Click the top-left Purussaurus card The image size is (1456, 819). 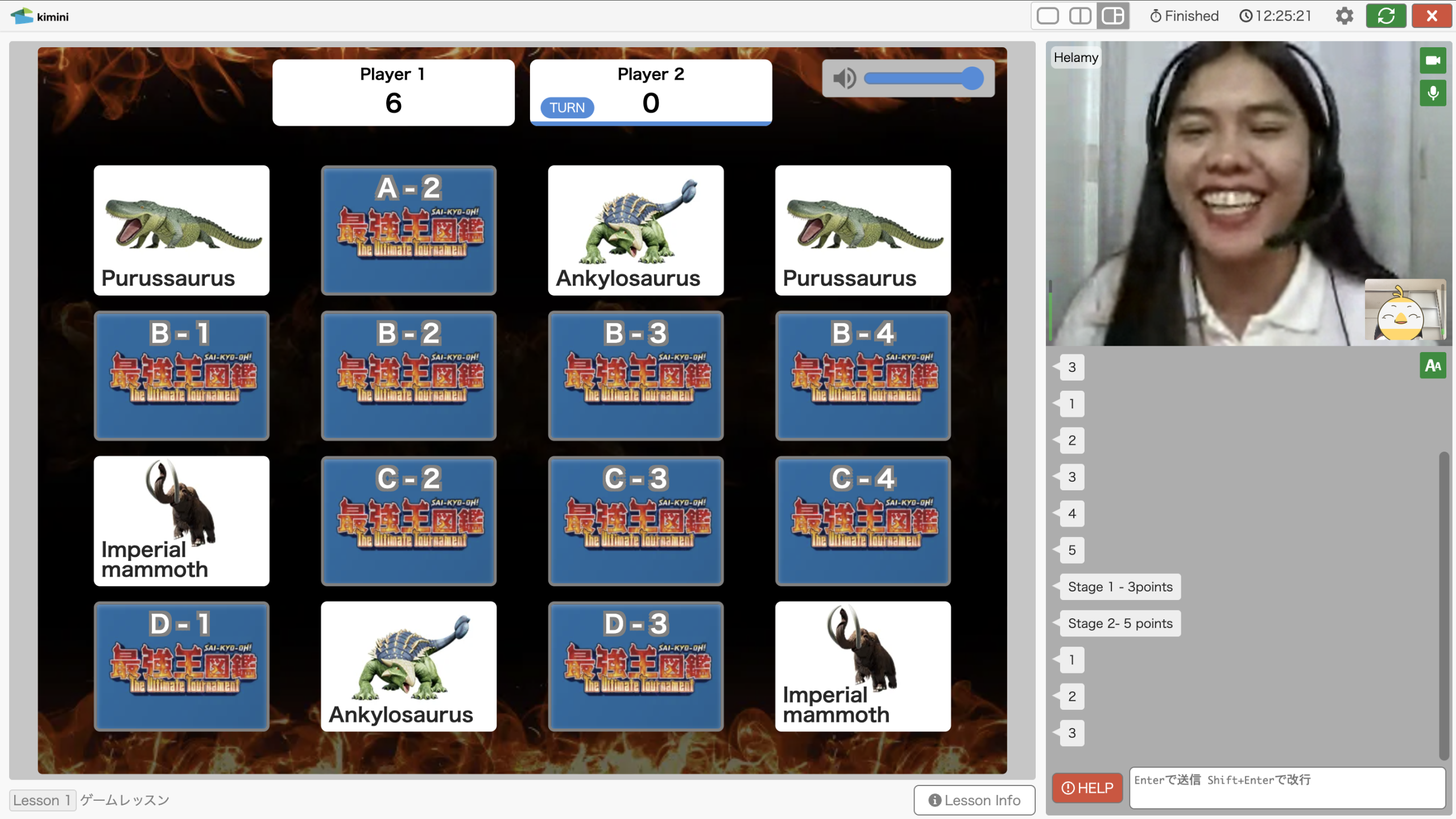click(x=181, y=230)
